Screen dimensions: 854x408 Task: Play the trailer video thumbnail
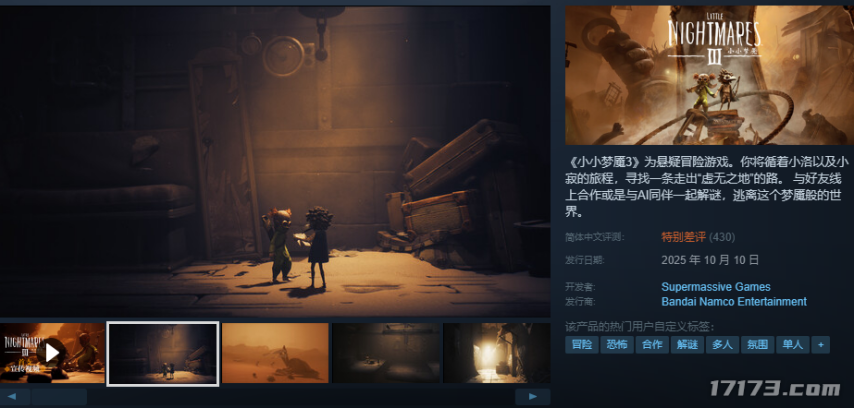(x=53, y=352)
